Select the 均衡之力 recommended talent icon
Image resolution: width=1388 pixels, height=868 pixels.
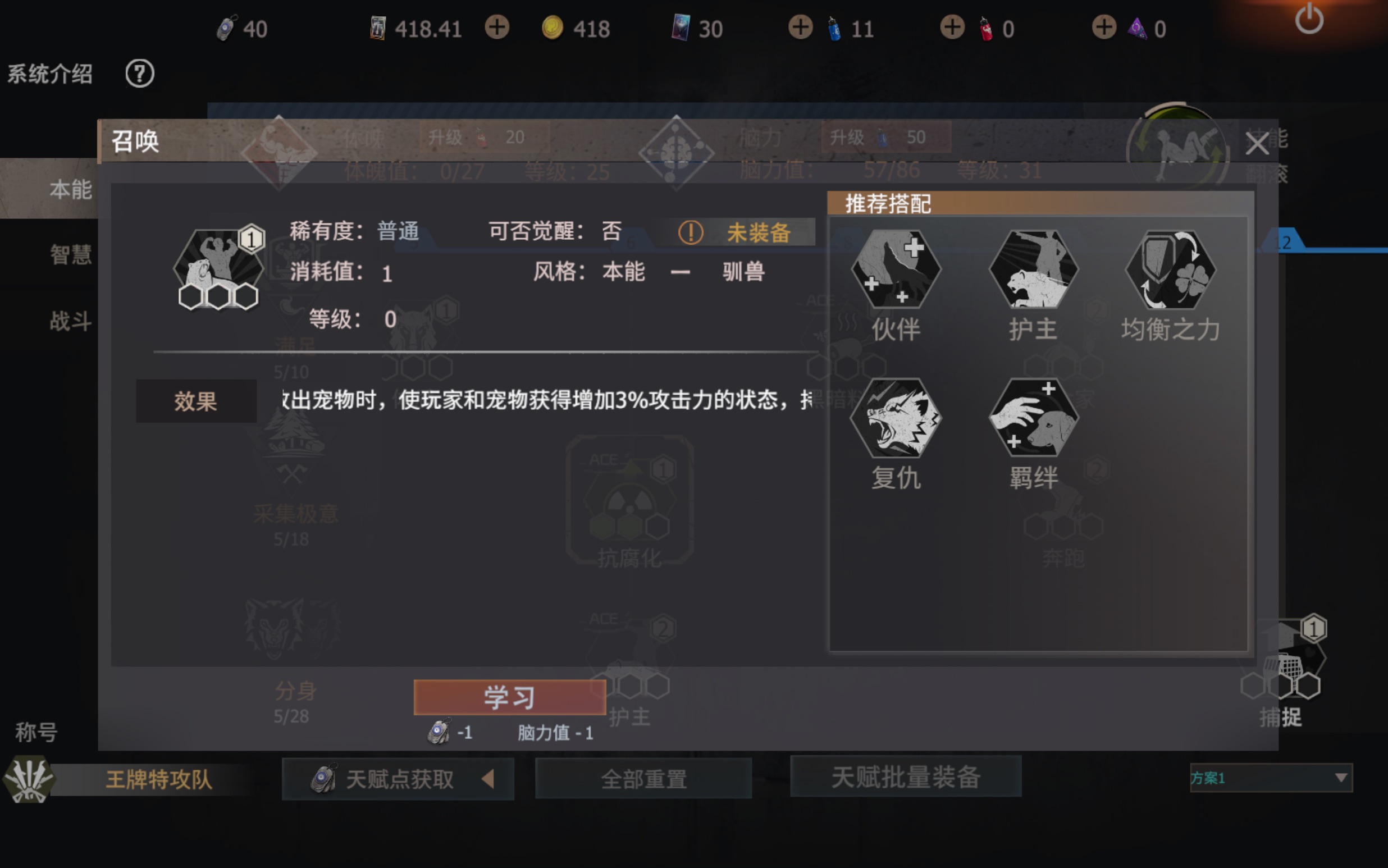(1171, 269)
